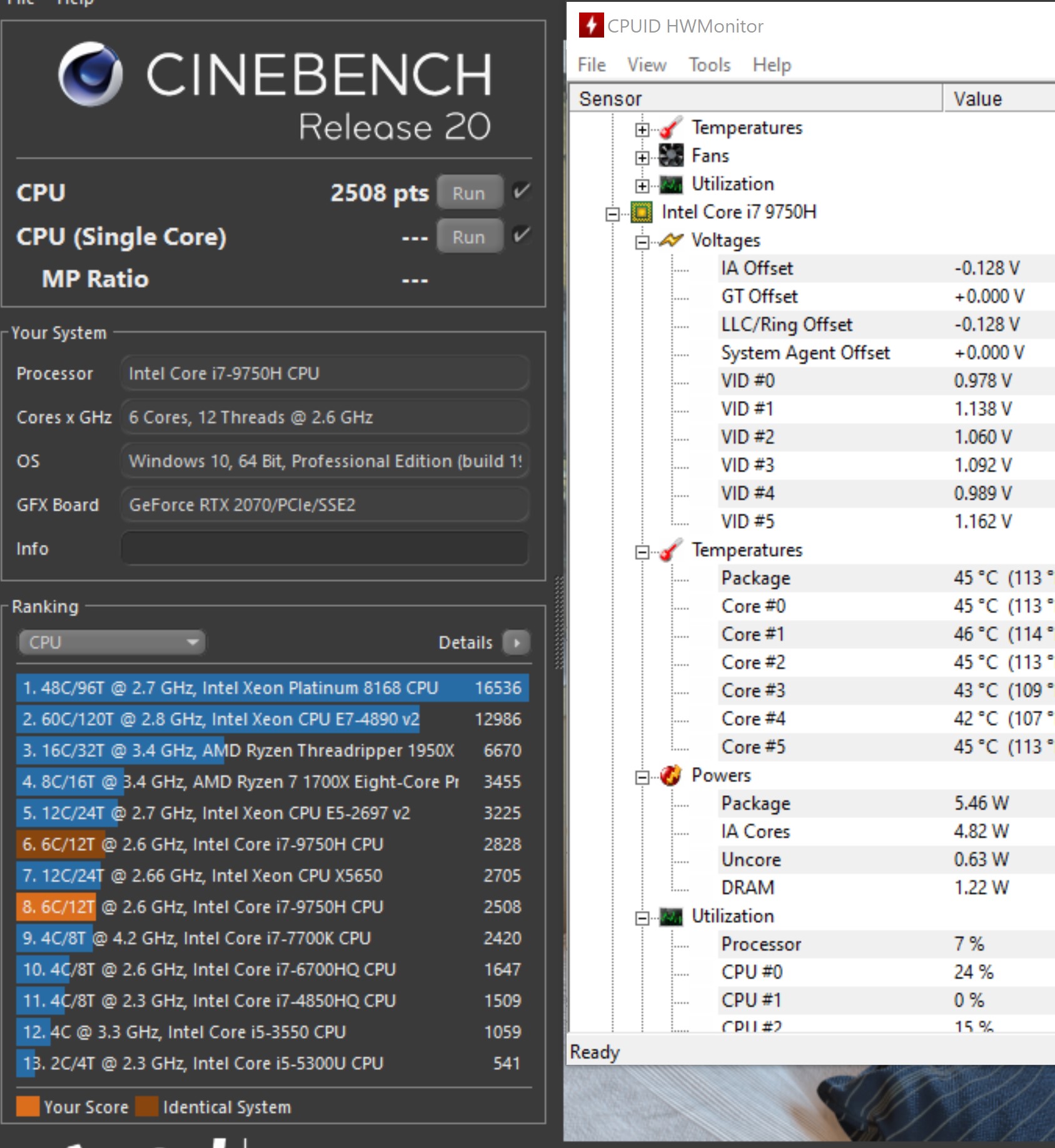Select ranking row Xeon X5650
This screenshot has height=1148, width=1055.
point(273,875)
